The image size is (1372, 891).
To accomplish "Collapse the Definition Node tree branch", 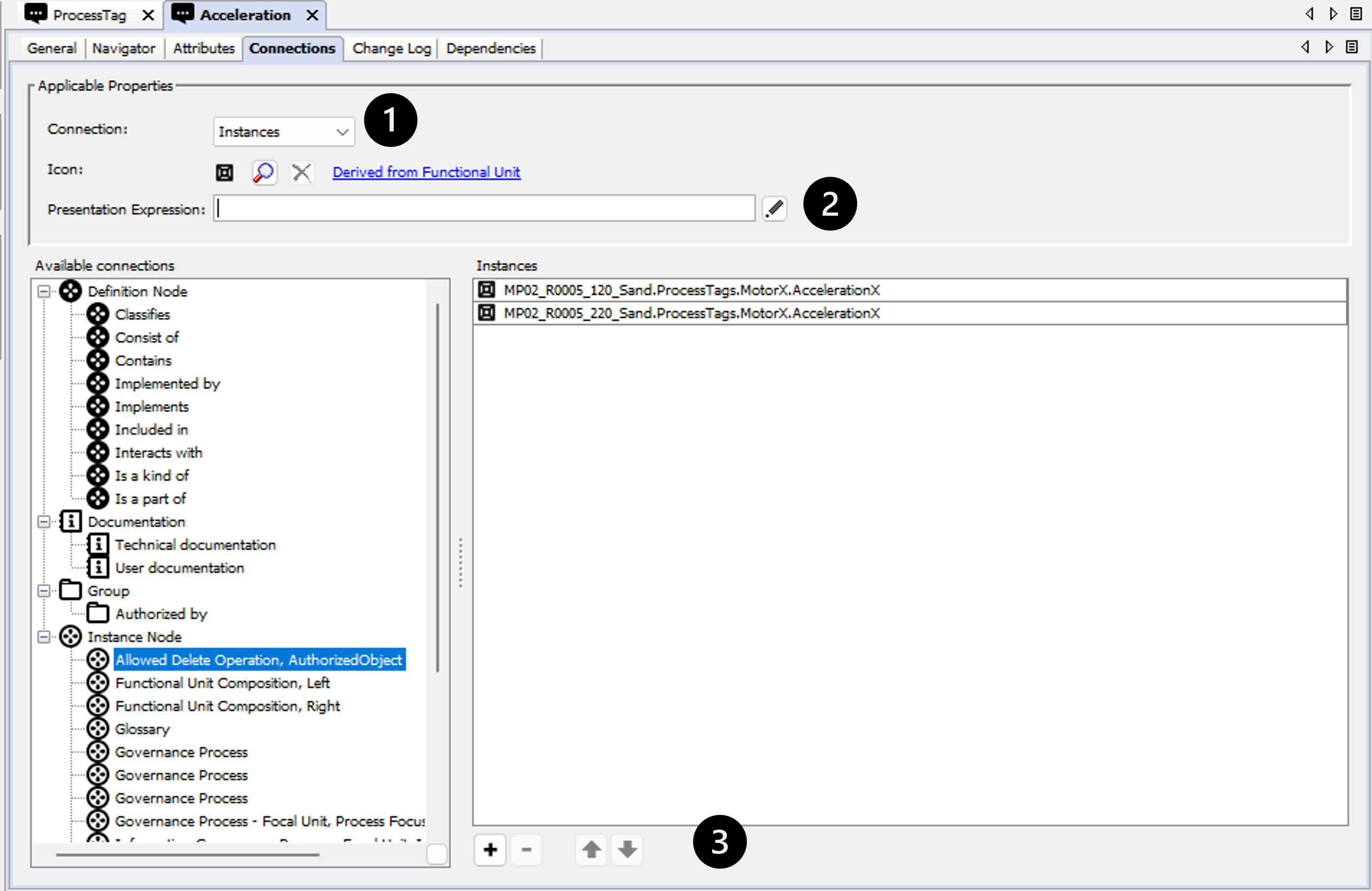I will (x=44, y=291).
